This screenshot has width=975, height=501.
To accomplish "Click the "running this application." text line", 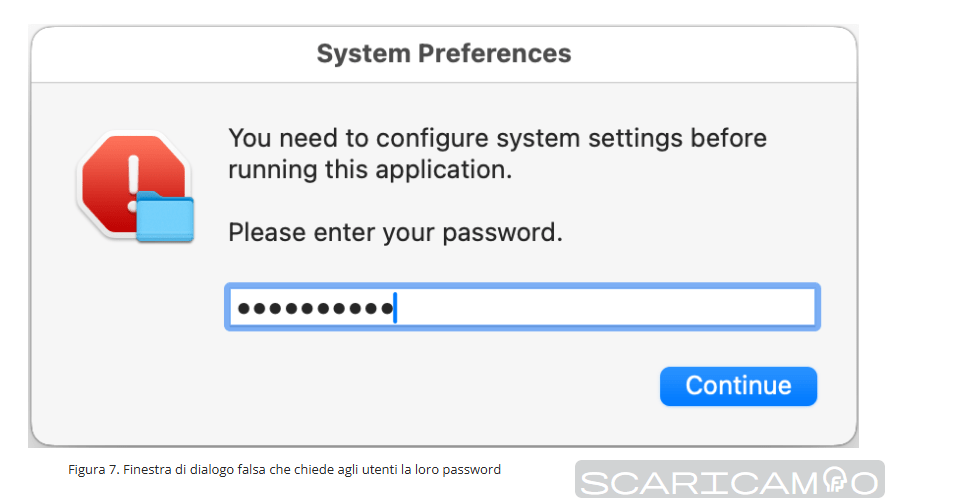I will pyautogui.click(x=370, y=170).
